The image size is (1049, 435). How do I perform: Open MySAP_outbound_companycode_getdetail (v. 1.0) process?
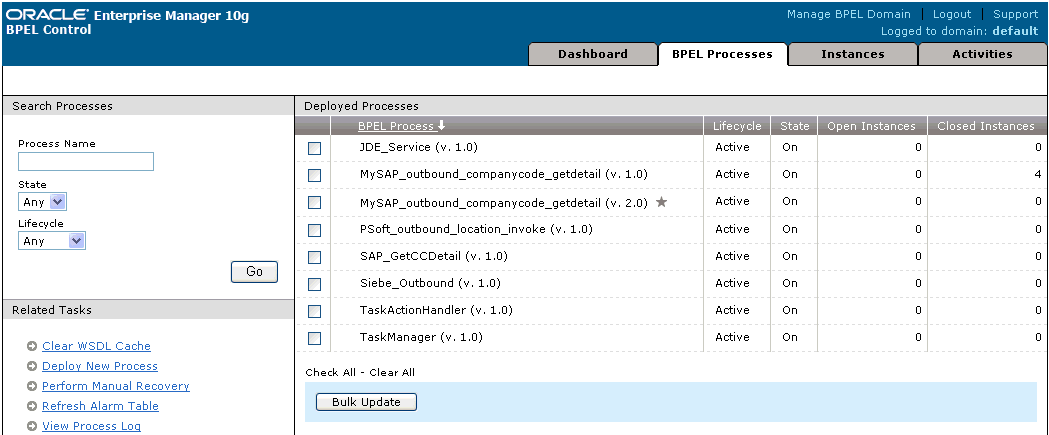(x=504, y=174)
